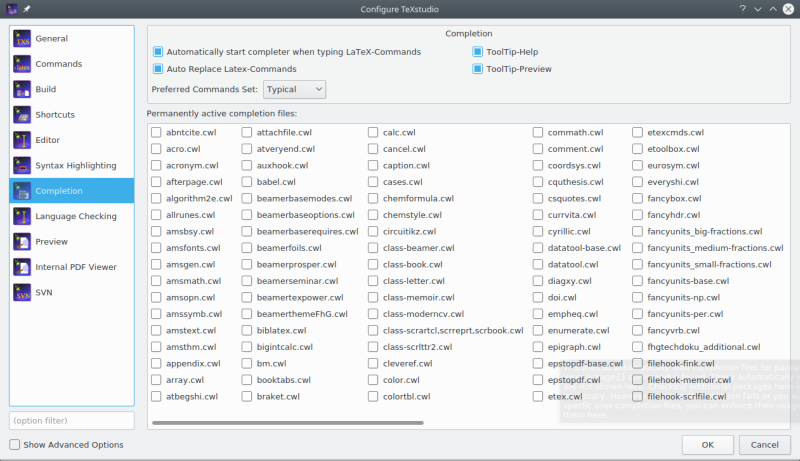Select the Editor settings page
Image resolution: width=800 pixels, height=461 pixels.
coord(71,140)
